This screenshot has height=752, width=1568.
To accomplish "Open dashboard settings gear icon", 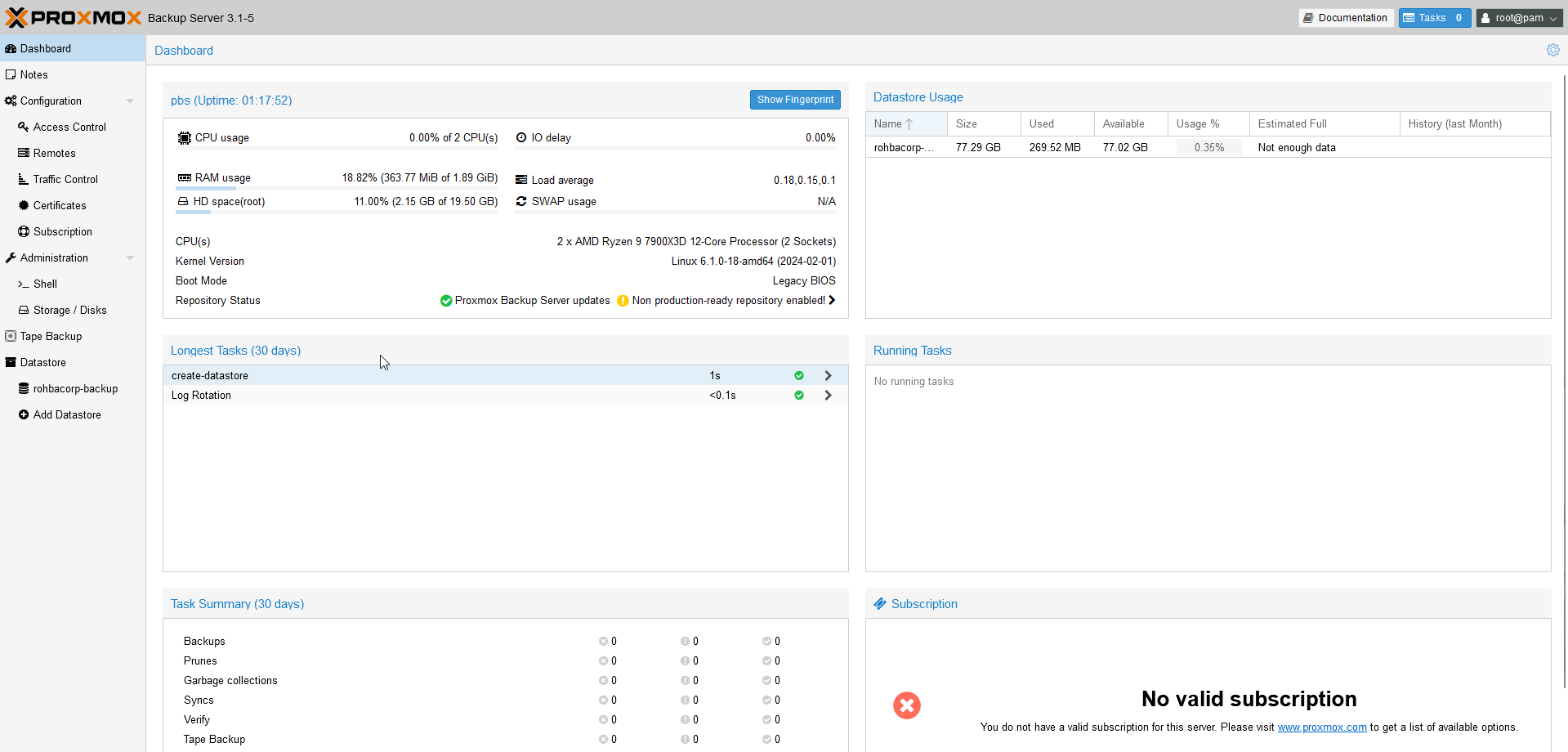I will point(1552,50).
